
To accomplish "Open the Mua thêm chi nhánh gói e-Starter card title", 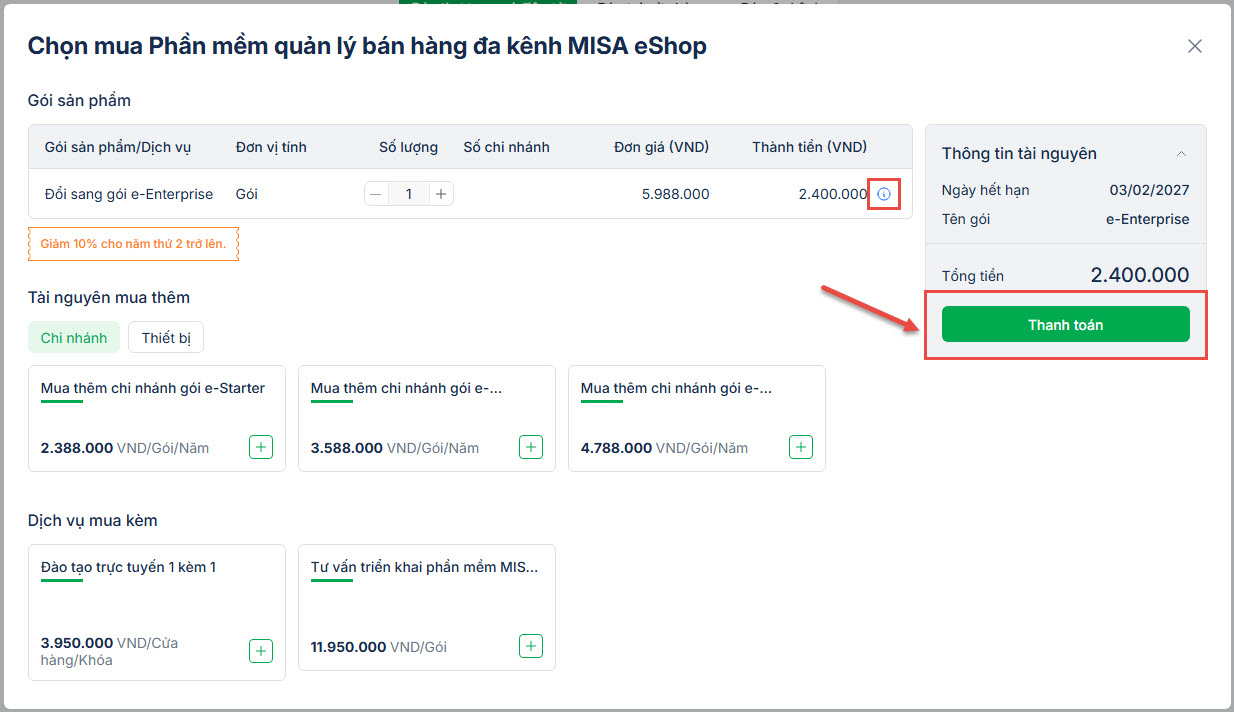I will [153, 388].
